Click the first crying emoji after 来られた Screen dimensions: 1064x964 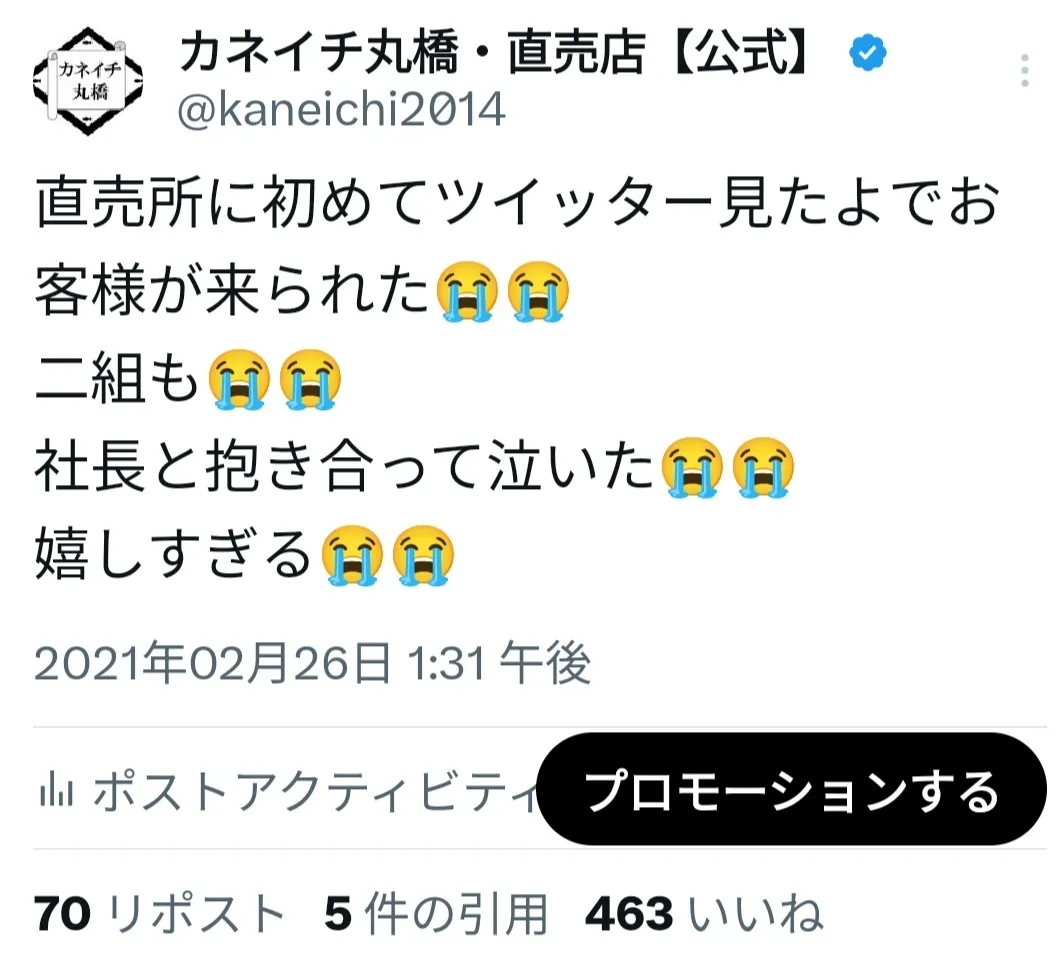pyautogui.click(x=467, y=290)
